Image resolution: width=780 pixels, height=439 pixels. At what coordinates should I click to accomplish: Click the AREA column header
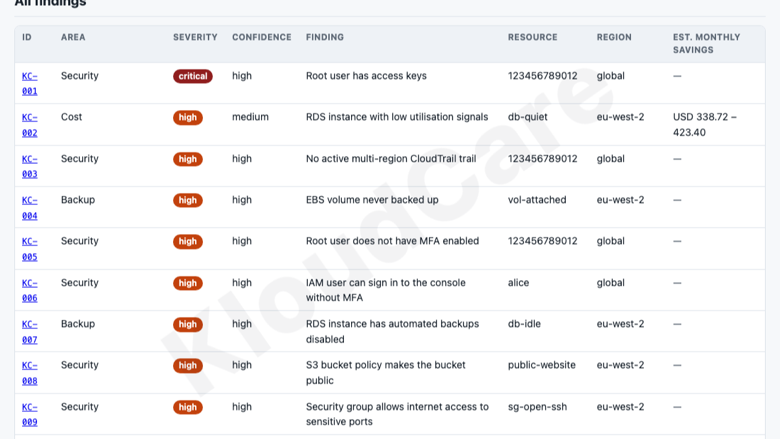click(73, 37)
